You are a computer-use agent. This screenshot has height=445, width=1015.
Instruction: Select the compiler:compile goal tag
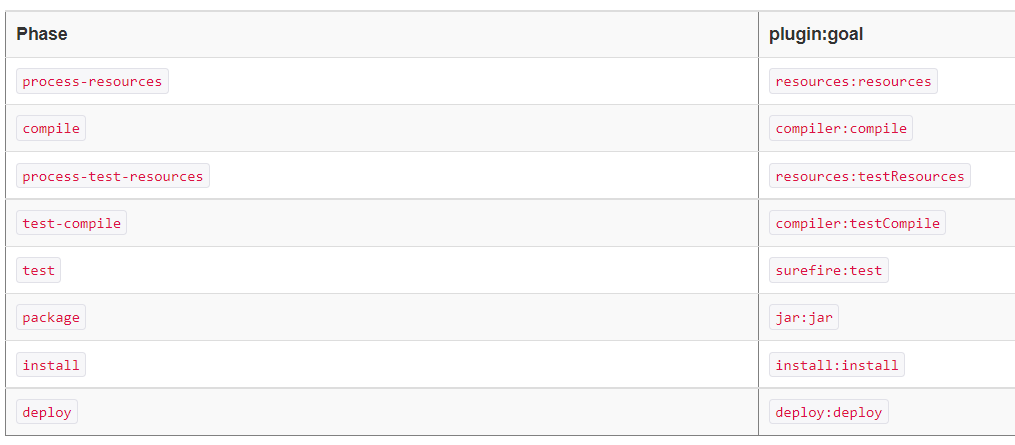pyautogui.click(x=841, y=128)
